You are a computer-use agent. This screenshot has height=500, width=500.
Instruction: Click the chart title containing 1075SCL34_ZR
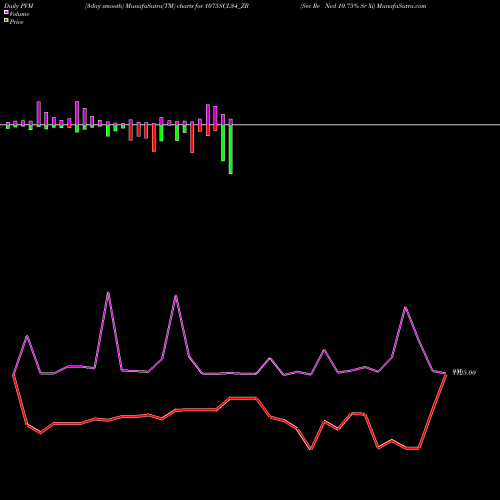click(x=167, y=6)
